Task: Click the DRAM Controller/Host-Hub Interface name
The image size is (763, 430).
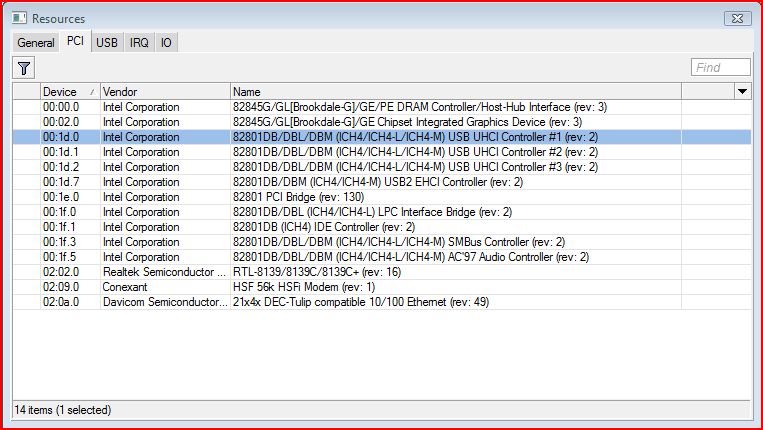Action: pos(420,107)
